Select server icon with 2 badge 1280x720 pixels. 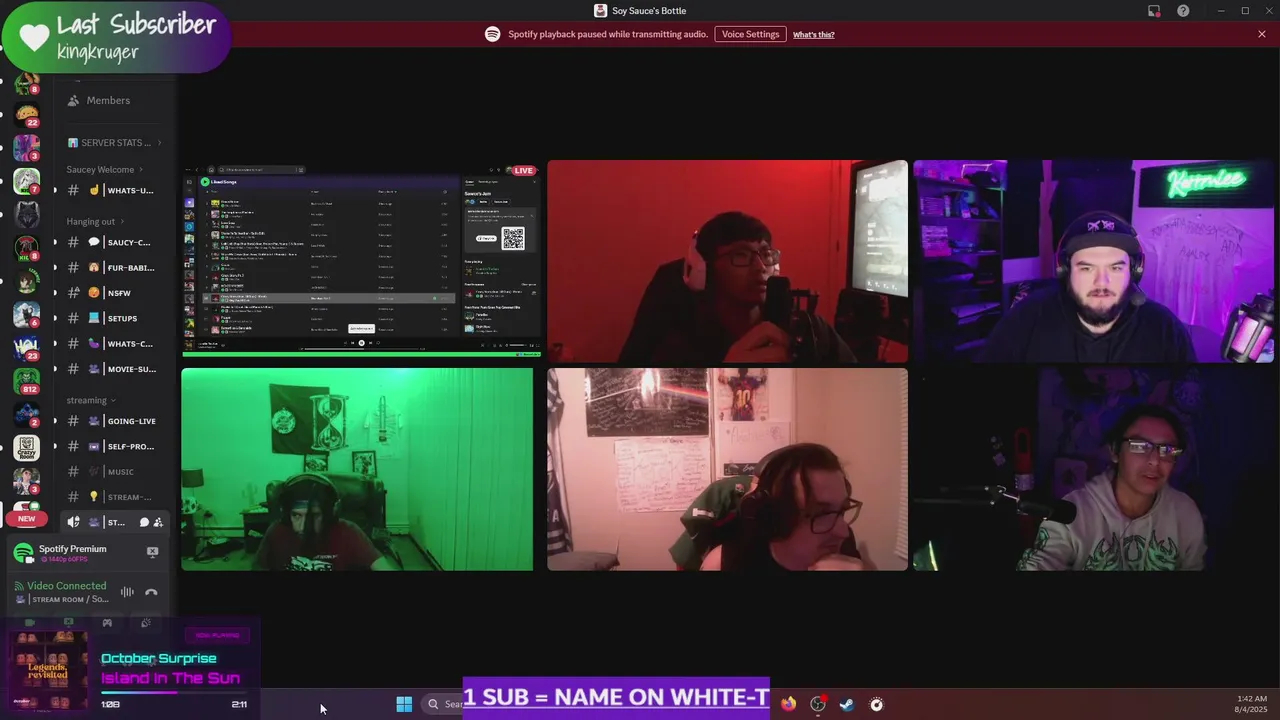tap(27, 414)
